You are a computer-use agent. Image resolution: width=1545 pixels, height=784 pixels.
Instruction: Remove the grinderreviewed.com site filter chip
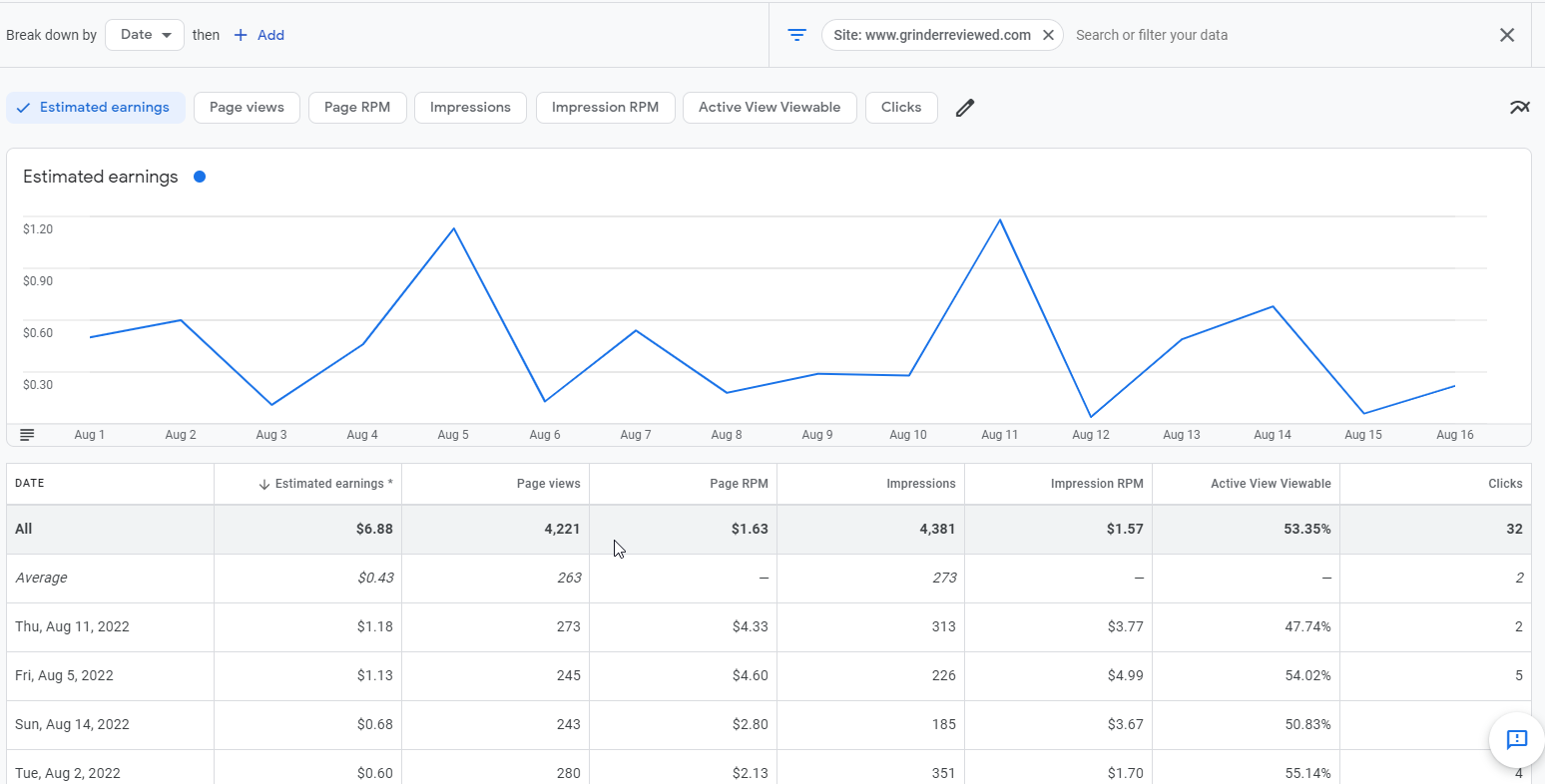(x=1048, y=35)
